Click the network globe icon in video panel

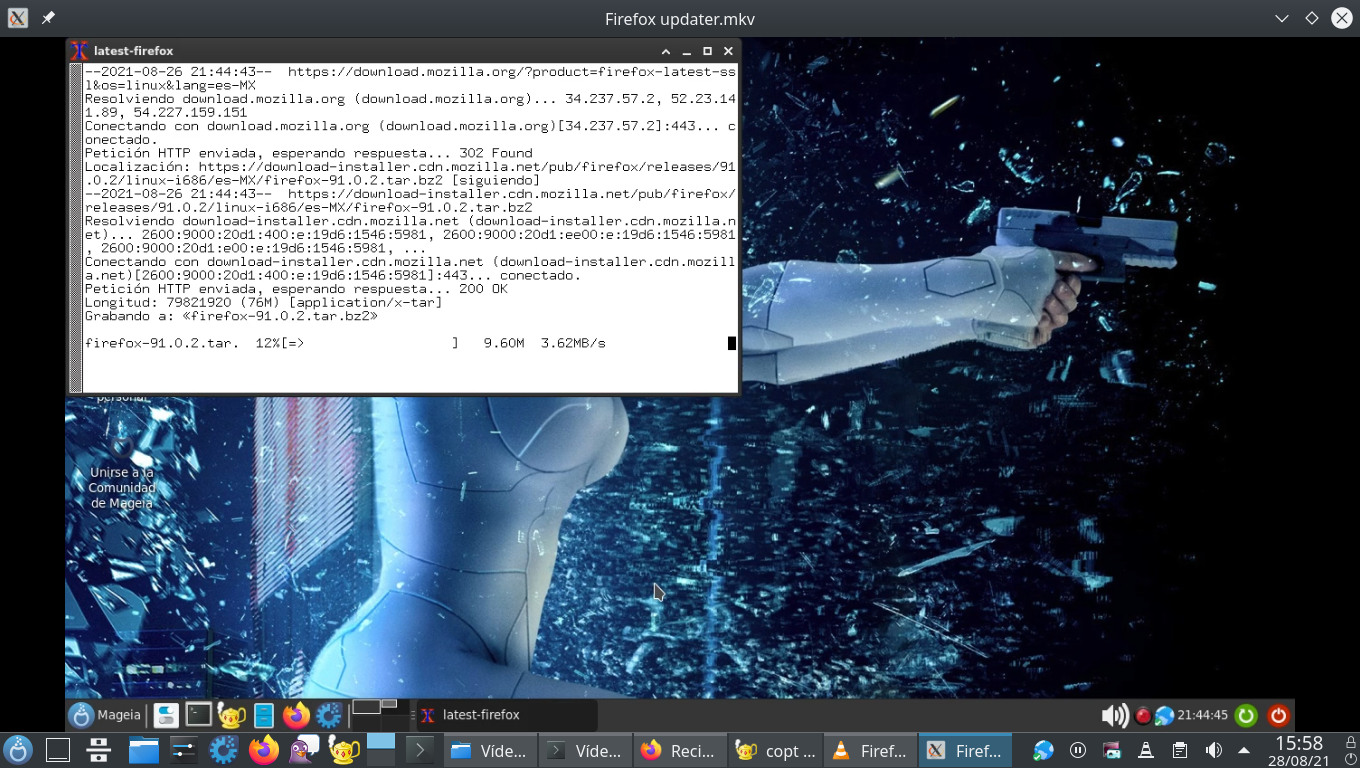1164,716
